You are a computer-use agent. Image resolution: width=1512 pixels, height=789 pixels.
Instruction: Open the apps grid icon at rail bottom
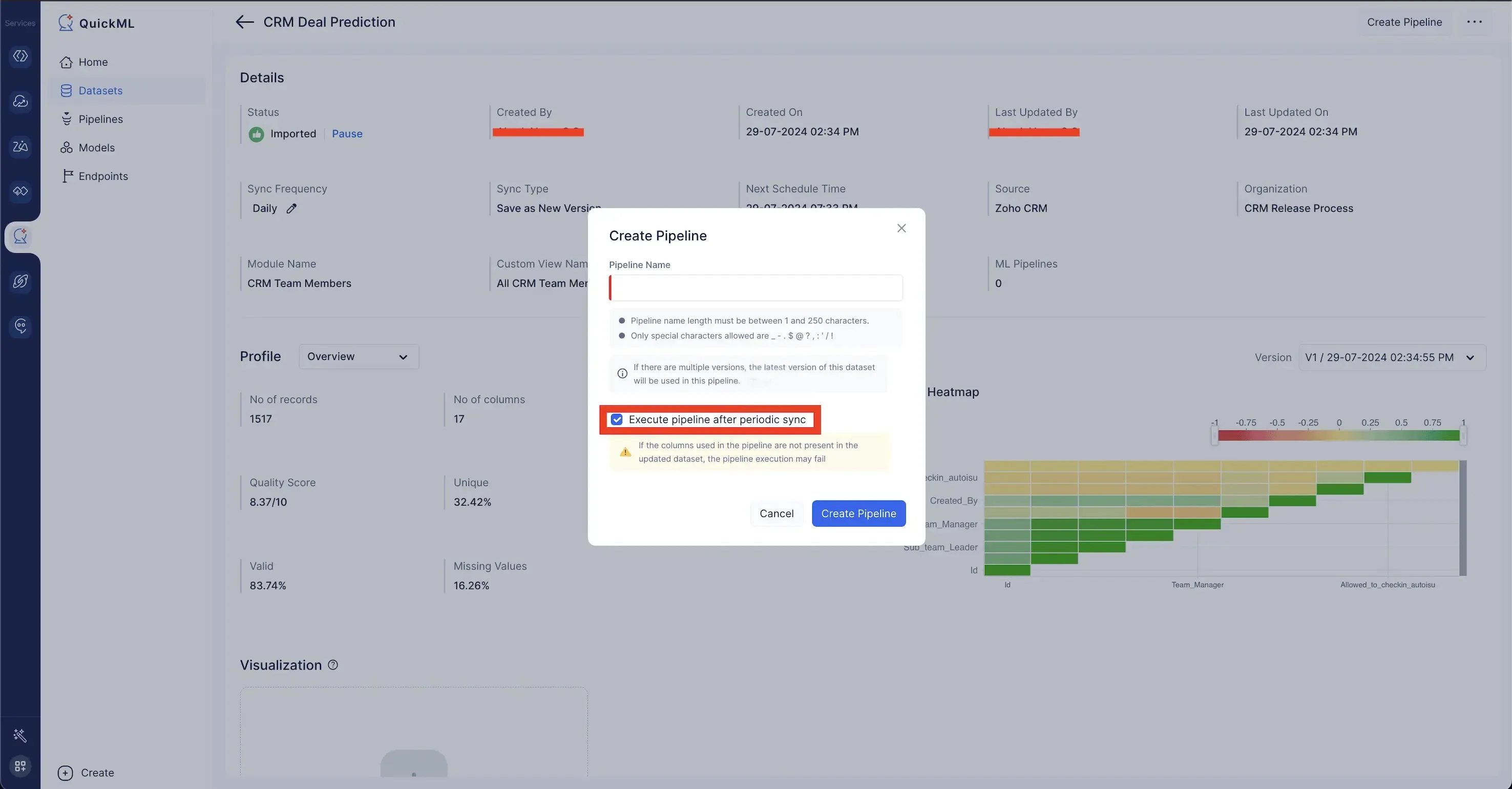click(20, 765)
